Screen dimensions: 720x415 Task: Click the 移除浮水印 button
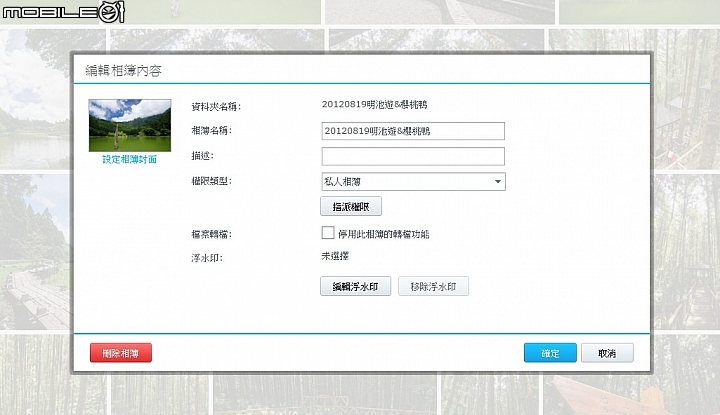coord(433,286)
